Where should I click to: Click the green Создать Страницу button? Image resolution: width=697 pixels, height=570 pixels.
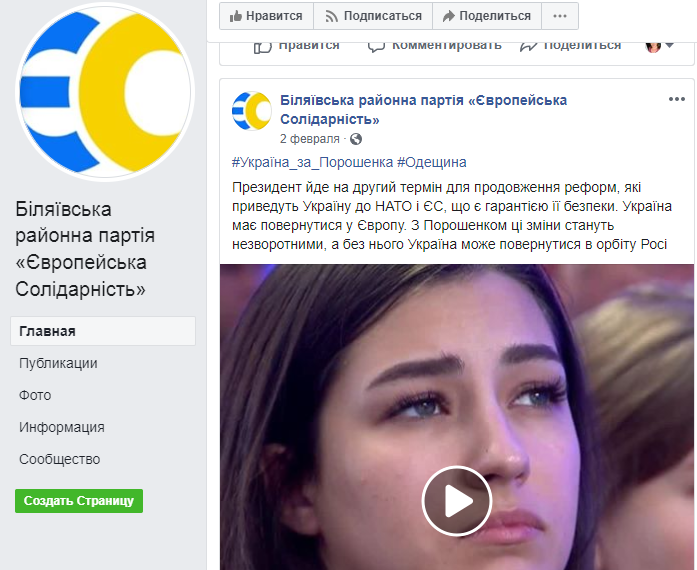coord(79,501)
